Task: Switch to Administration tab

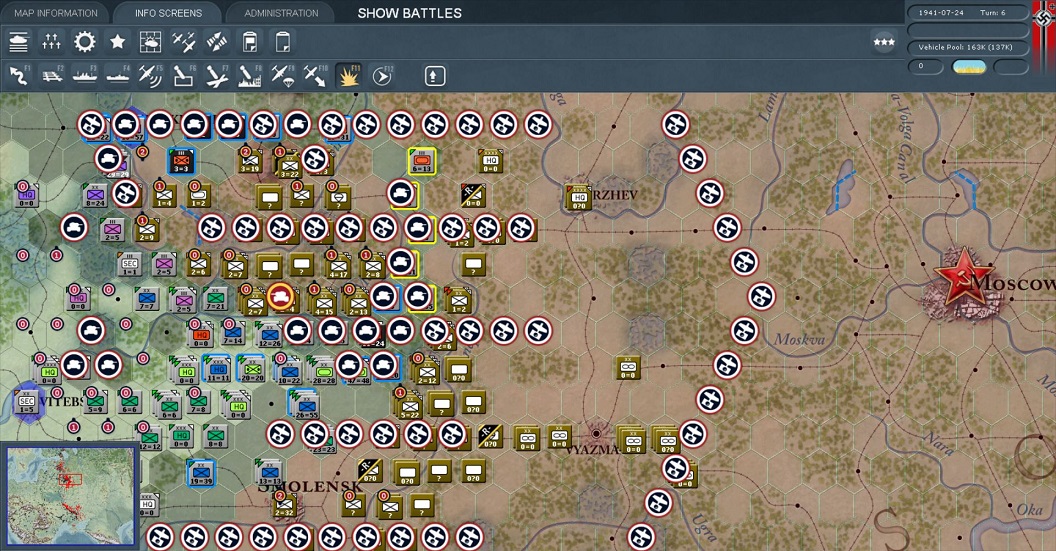Action: point(281,13)
